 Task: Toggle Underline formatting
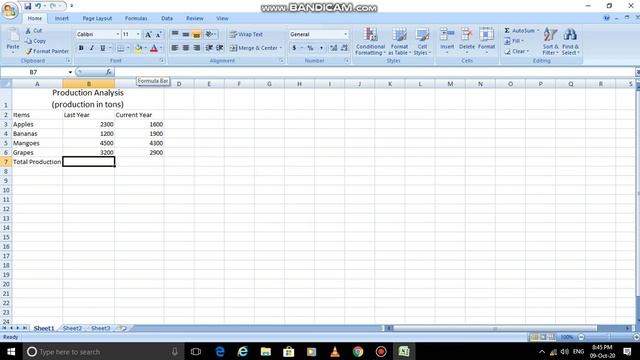(x=102, y=48)
